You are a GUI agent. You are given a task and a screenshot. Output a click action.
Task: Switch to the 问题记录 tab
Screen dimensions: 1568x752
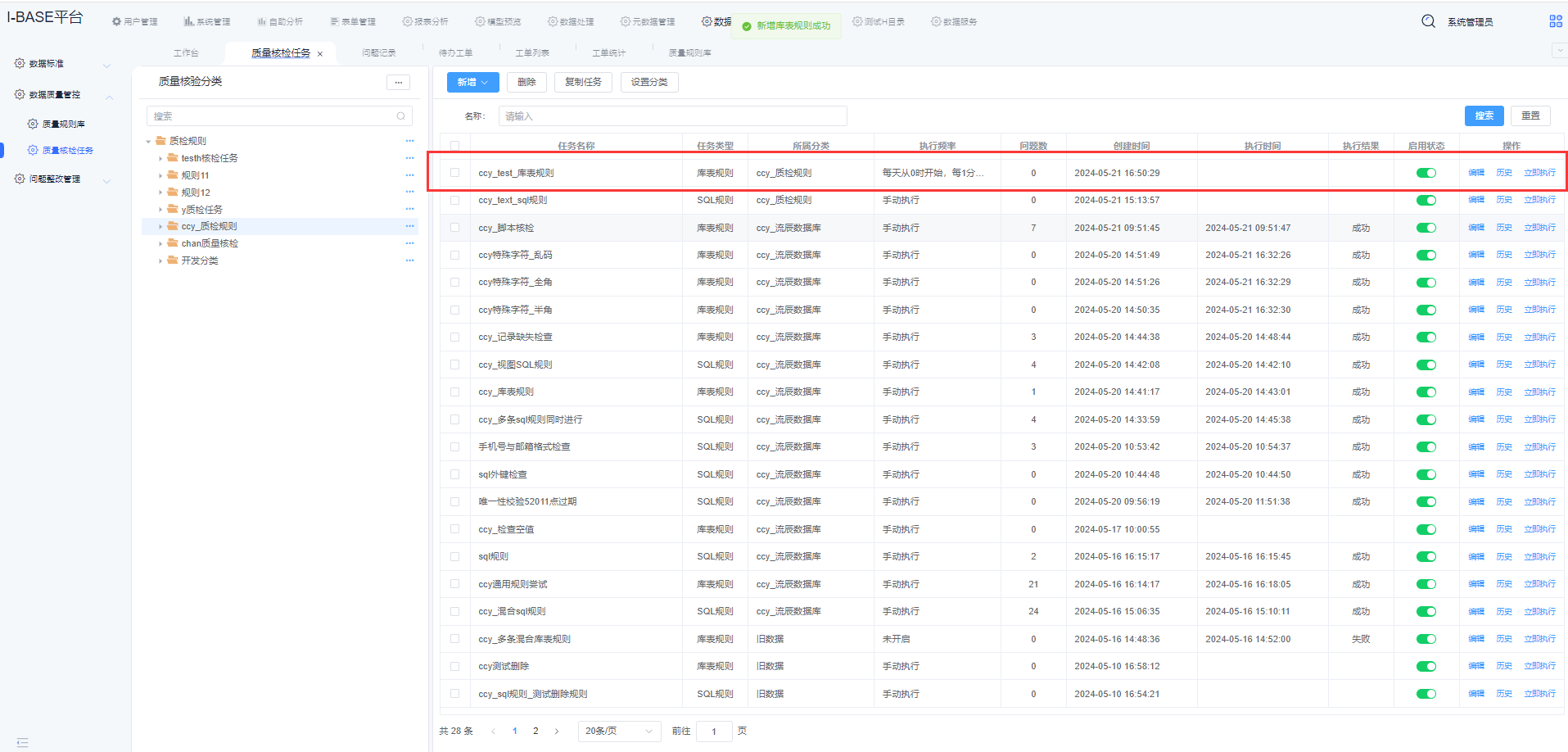click(379, 52)
